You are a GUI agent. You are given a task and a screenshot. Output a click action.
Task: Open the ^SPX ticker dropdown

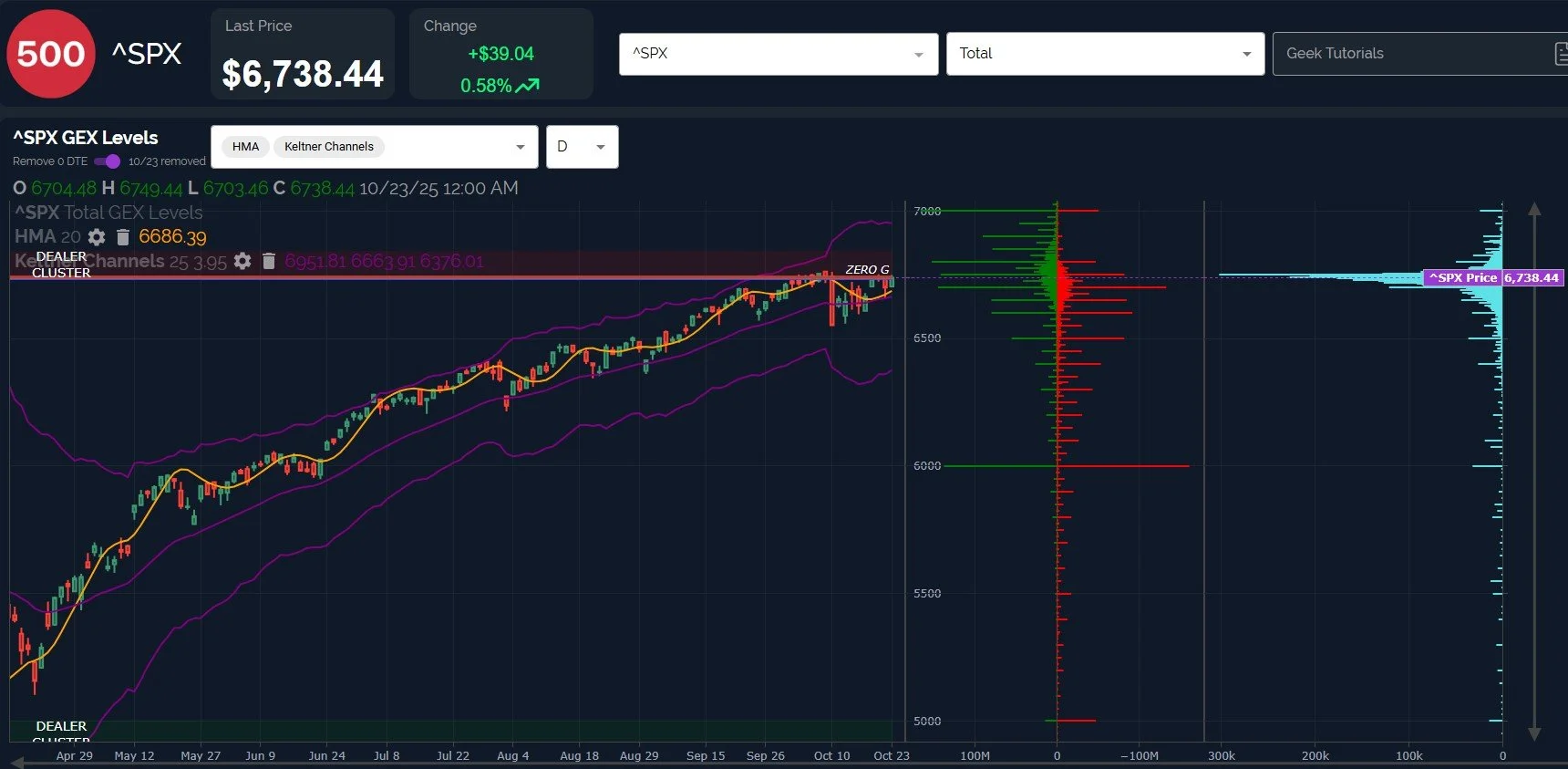[779, 54]
